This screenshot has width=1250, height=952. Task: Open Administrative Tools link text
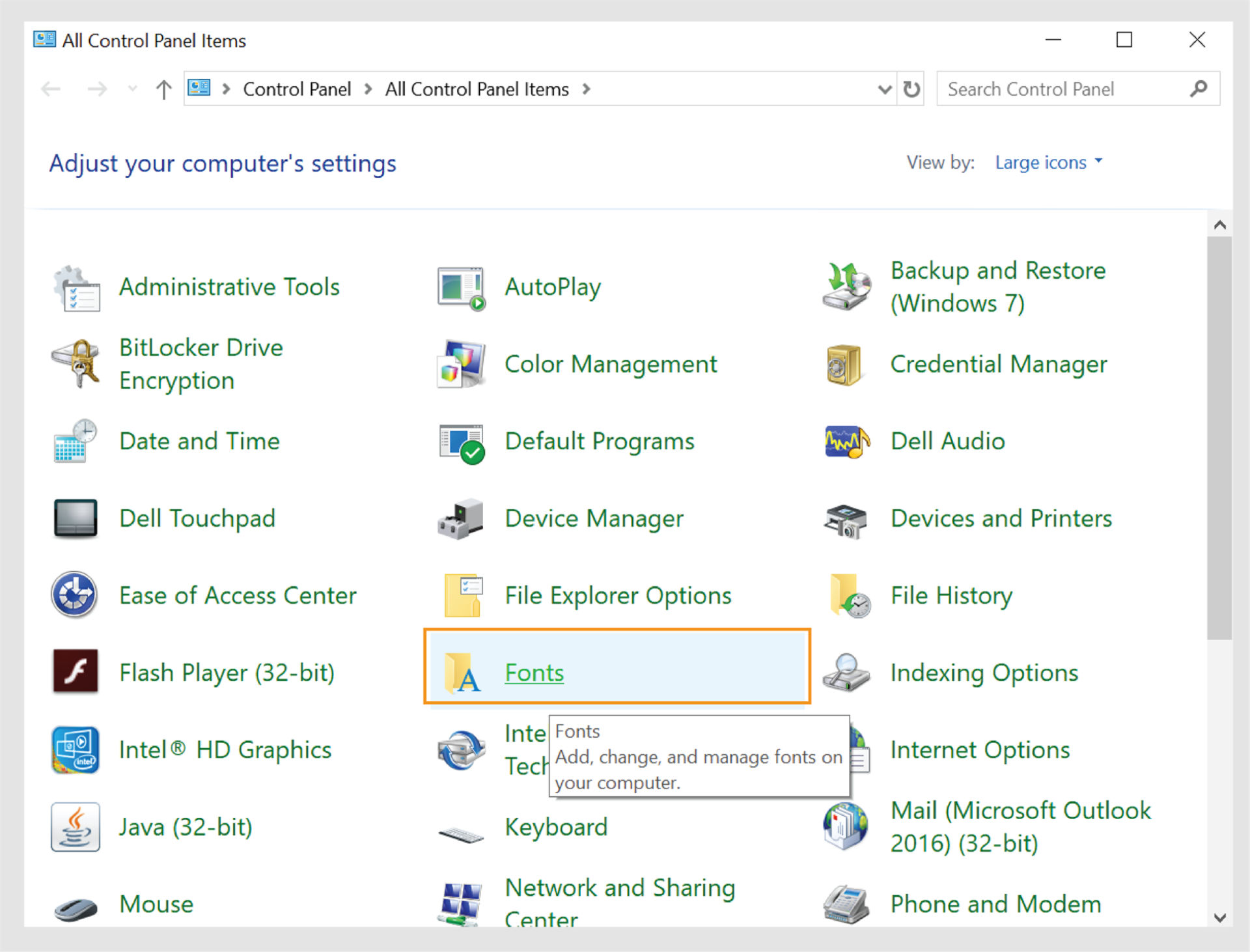coord(229,287)
